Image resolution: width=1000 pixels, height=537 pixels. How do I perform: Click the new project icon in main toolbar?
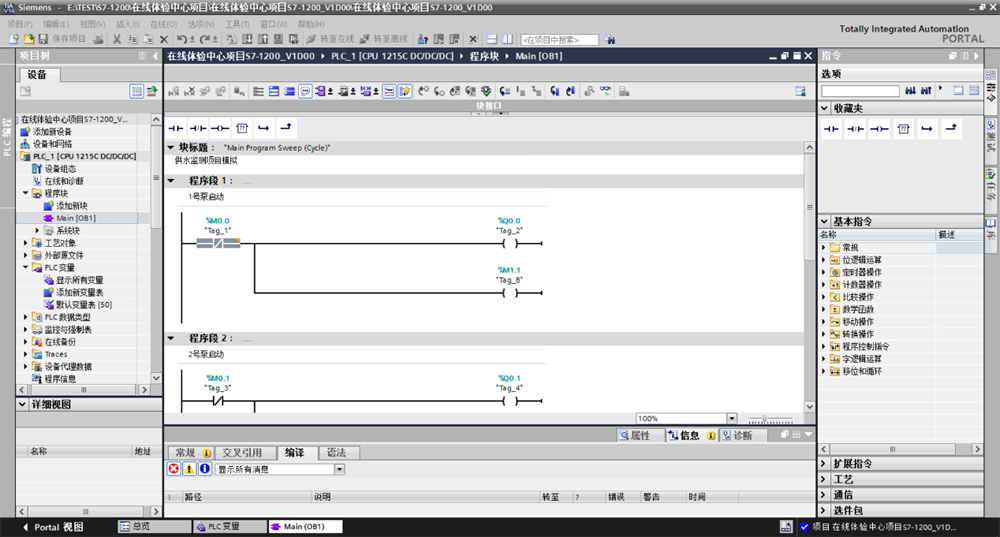tap(14, 40)
